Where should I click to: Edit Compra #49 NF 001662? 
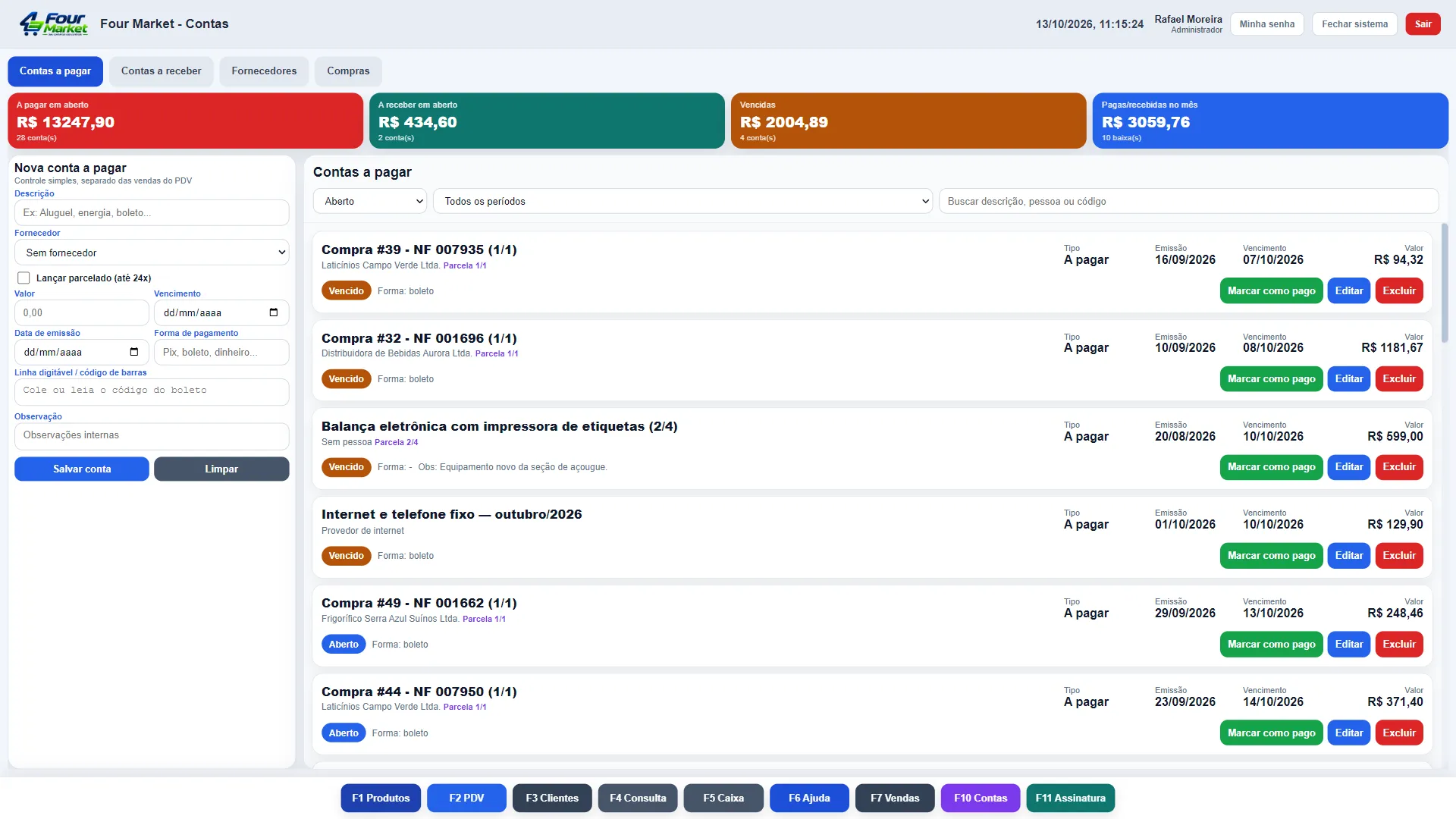(1349, 645)
